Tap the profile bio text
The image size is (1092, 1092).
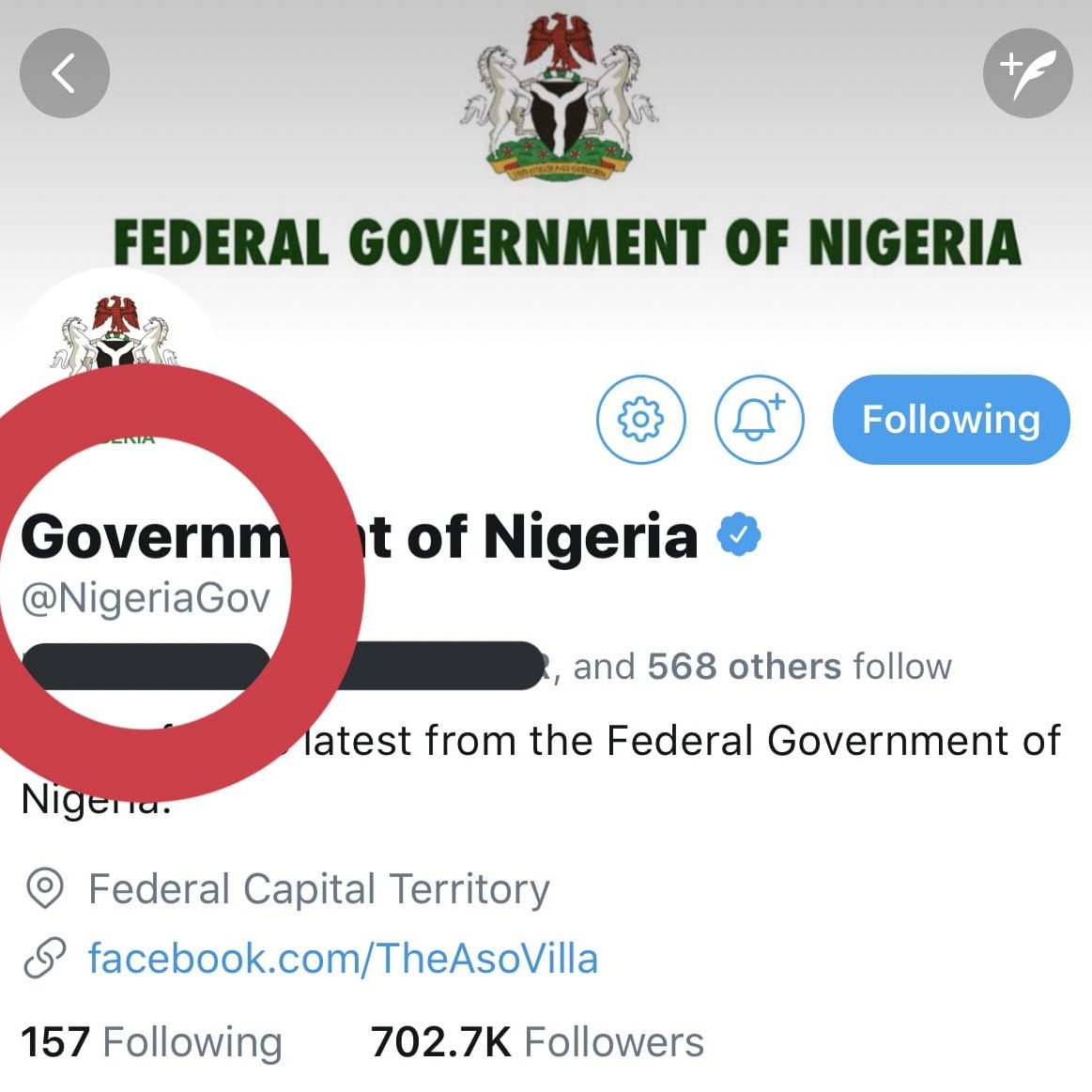point(541,767)
